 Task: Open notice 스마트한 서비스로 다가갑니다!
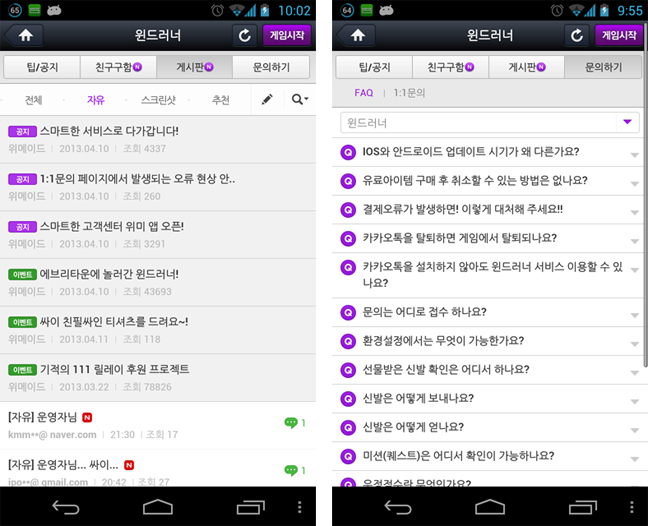click(158, 139)
